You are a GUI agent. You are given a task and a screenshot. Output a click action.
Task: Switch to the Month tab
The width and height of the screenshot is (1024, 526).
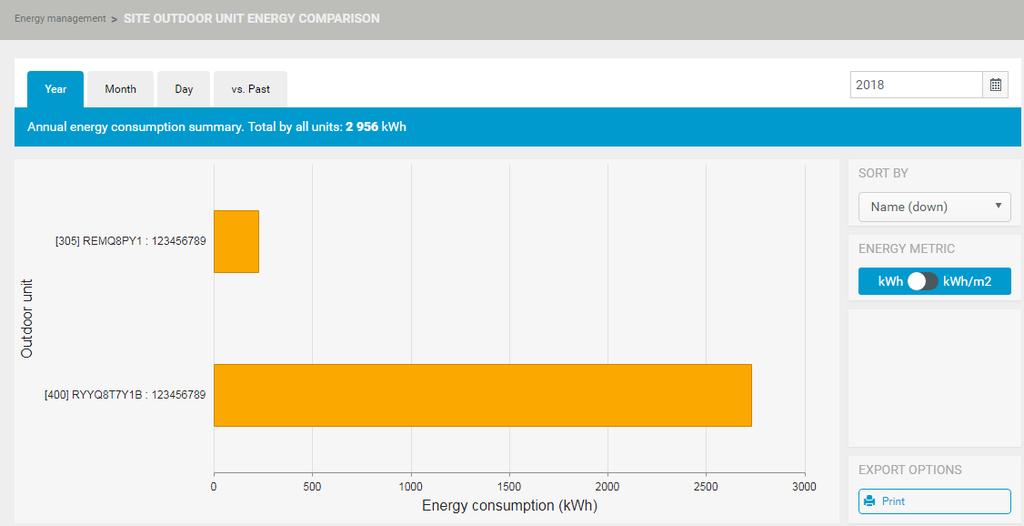click(x=121, y=90)
